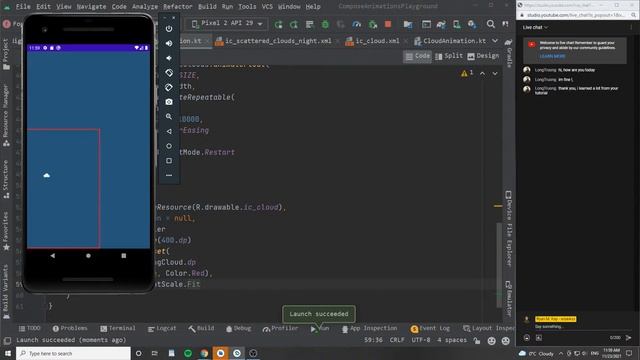640x360 pixels.
Task: Click the emulator toolbar Home circle
Action: pyautogui.click(x=169, y=146)
